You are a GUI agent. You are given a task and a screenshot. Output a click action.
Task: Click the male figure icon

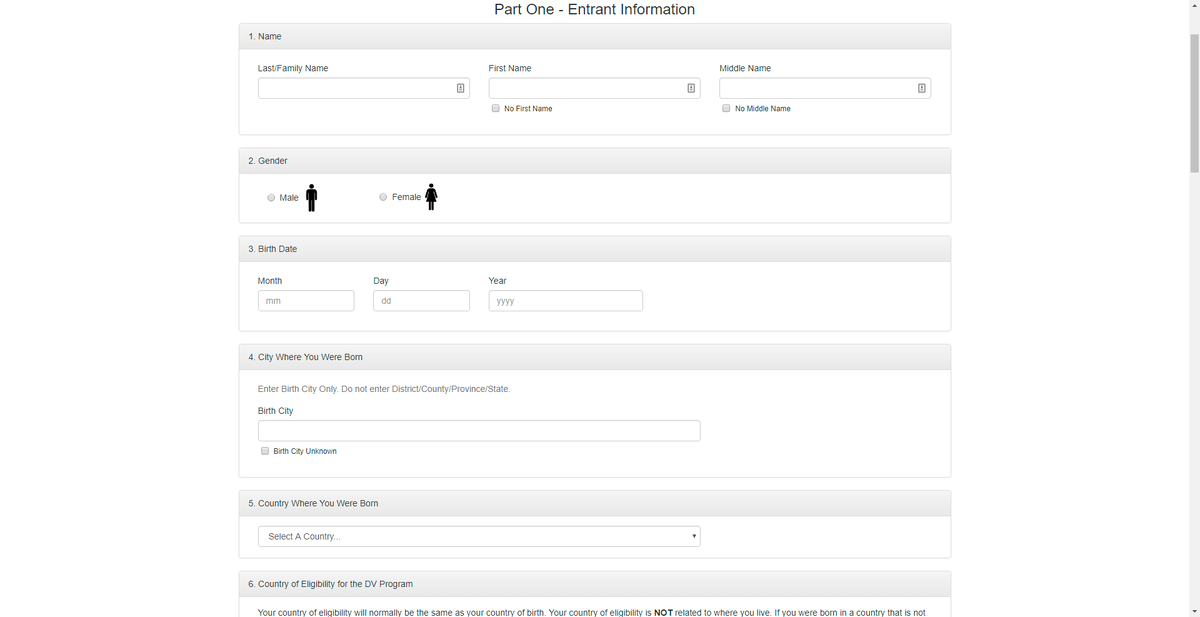pyautogui.click(x=312, y=198)
